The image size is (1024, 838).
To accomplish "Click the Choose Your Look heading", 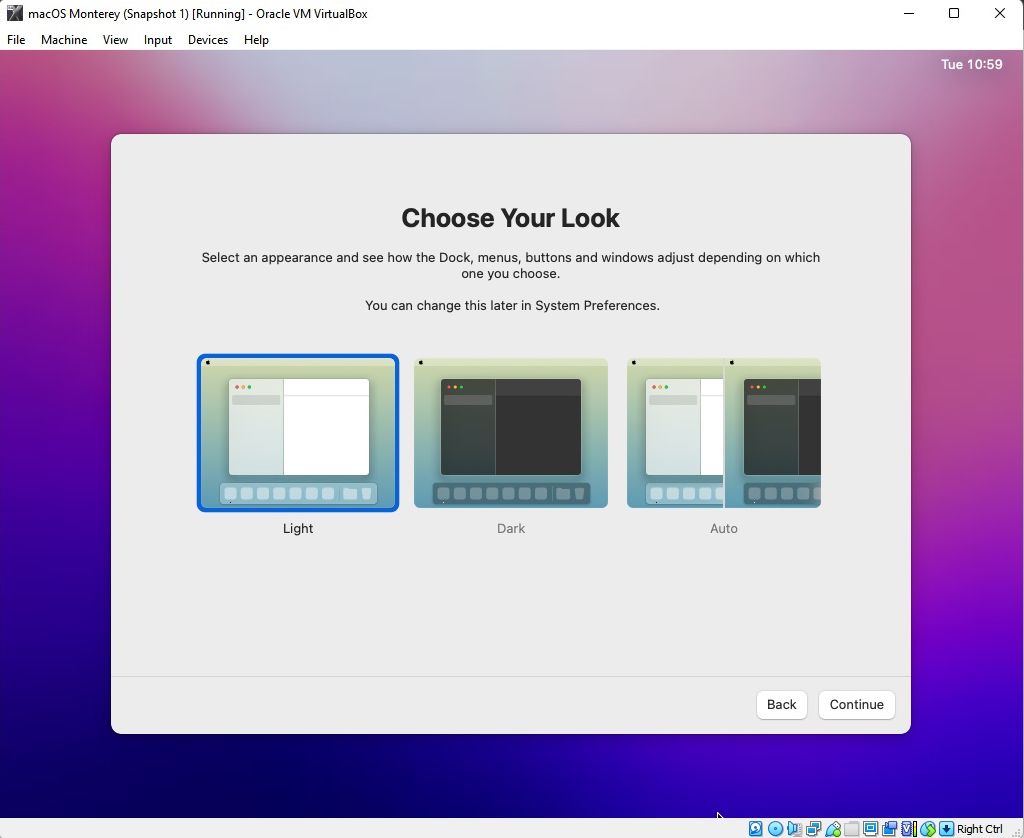I will pos(511,218).
